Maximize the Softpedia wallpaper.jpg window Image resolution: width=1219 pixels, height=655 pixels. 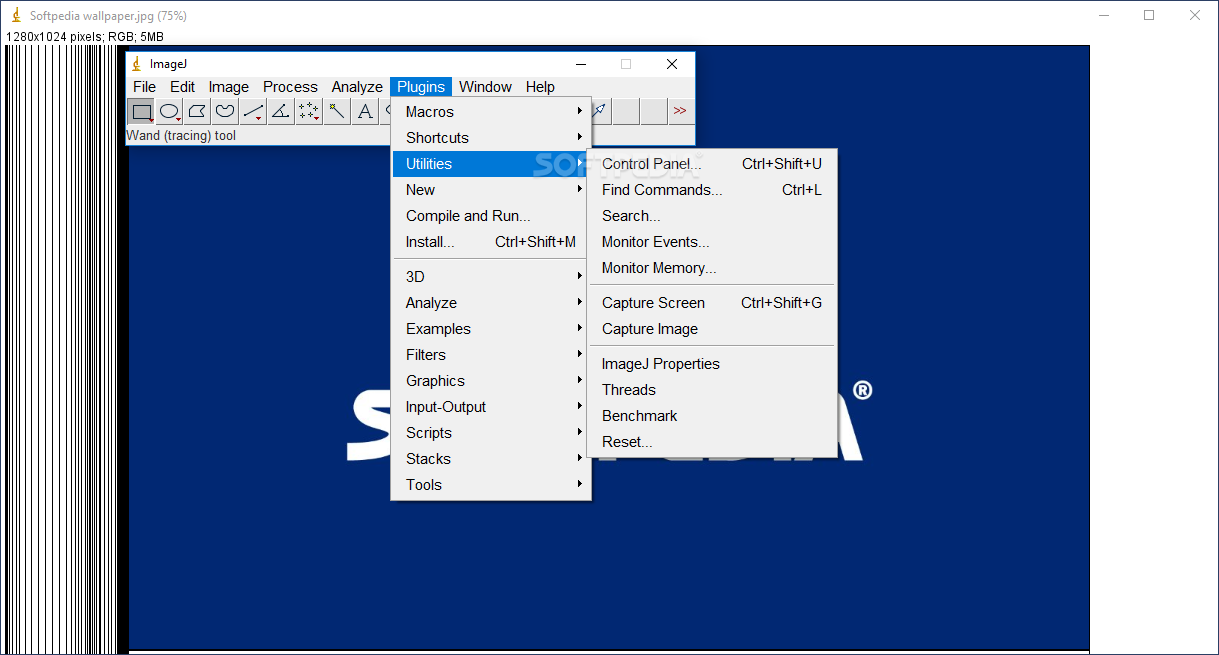tap(1149, 15)
